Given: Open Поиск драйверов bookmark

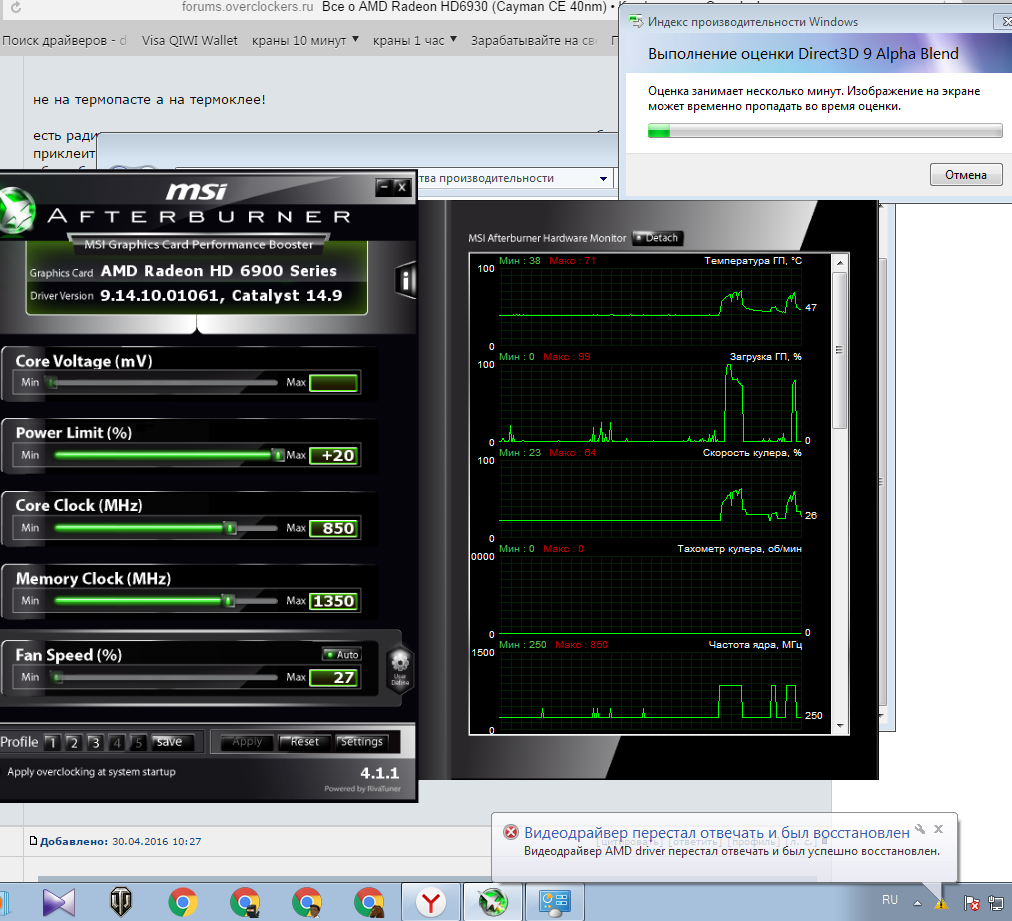Looking at the screenshot, I should (64, 40).
